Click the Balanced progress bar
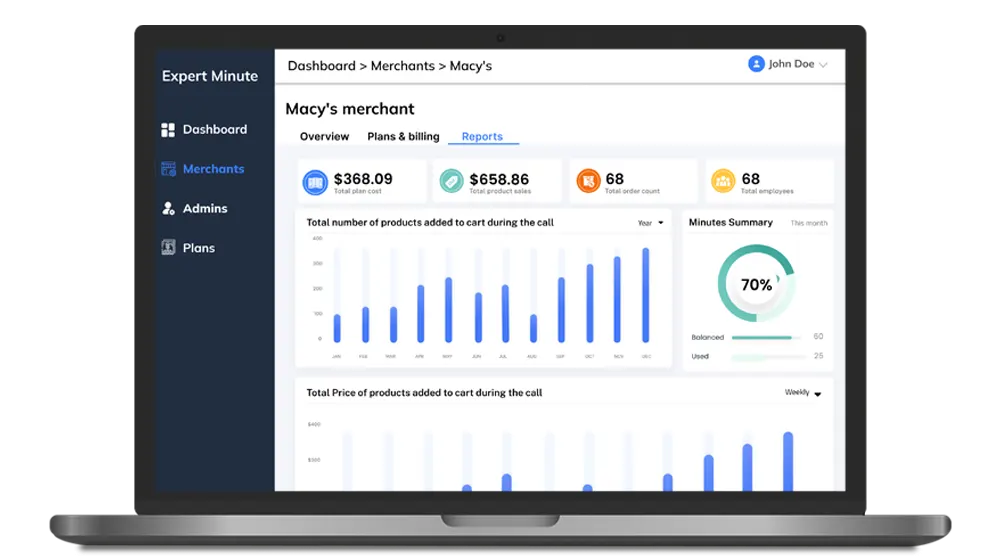The height and width of the screenshot is (556, 1000). click(x=766, y=337)
